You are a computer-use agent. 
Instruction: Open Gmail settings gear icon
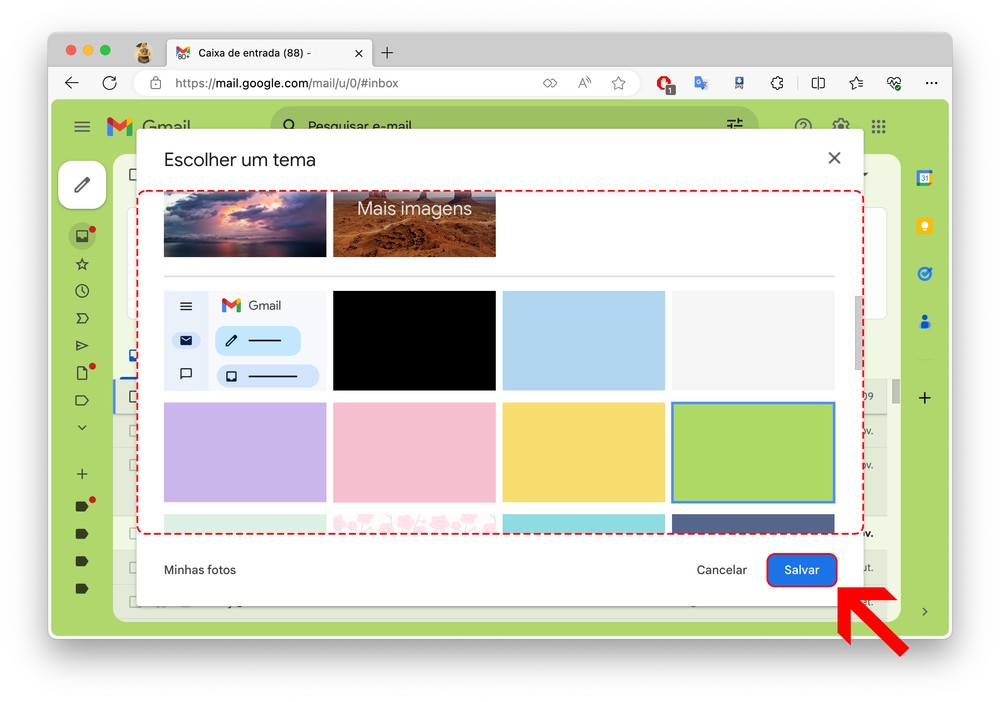841,126
